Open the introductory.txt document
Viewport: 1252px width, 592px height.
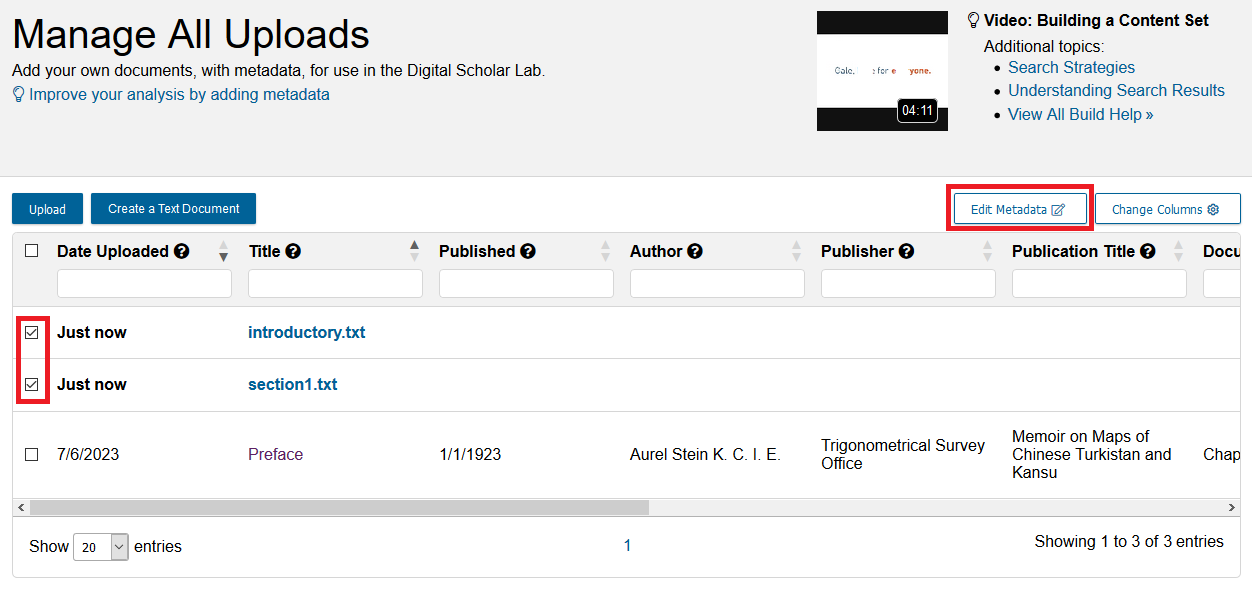coord(307,332)
